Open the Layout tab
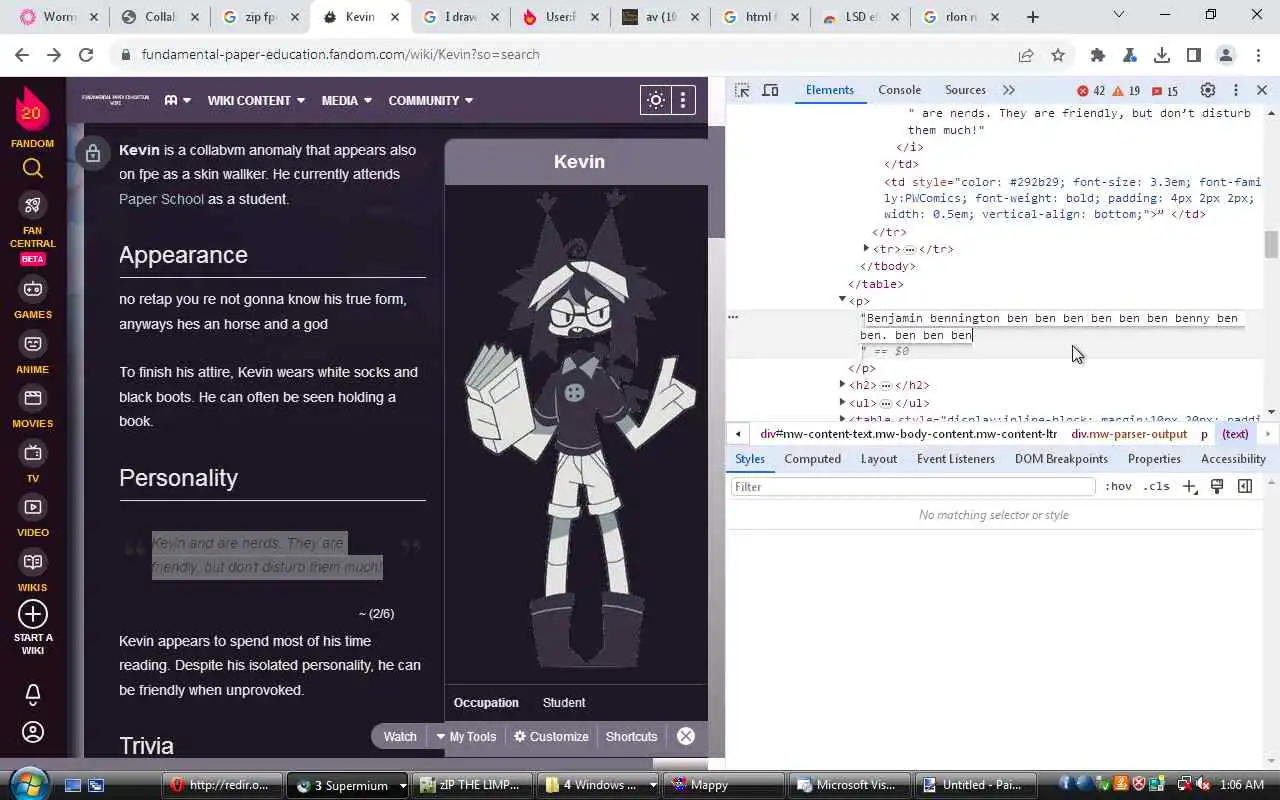 pyautogui.click(x=879, y=459)
